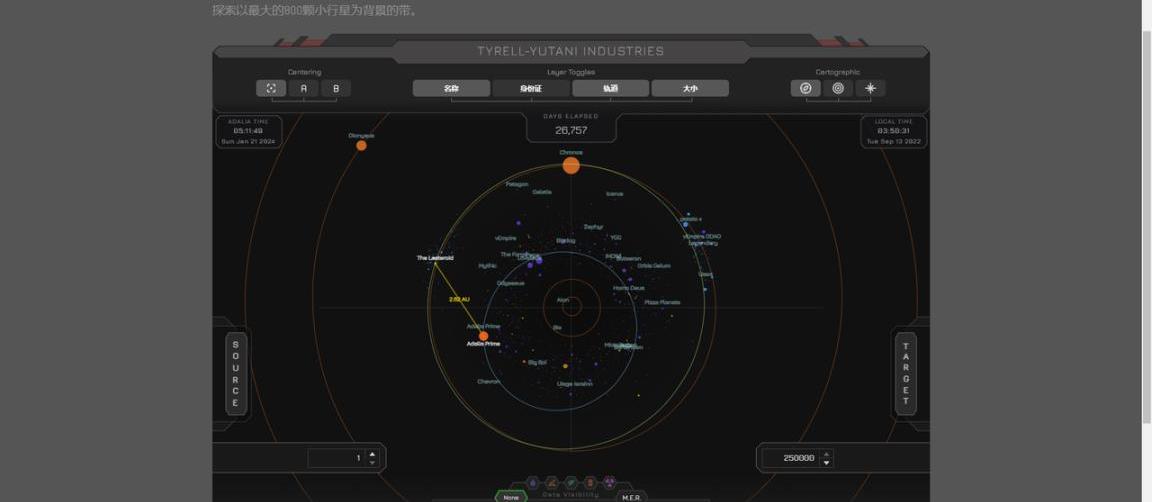1152x502 pixels.
Task: Select the red hexagon Data Visibility icon
Action: [x=590, y=483]
